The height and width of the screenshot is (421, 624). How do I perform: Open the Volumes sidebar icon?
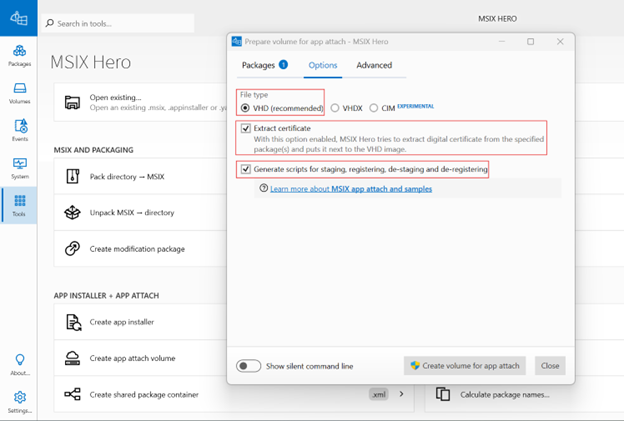tap(19, 90)
